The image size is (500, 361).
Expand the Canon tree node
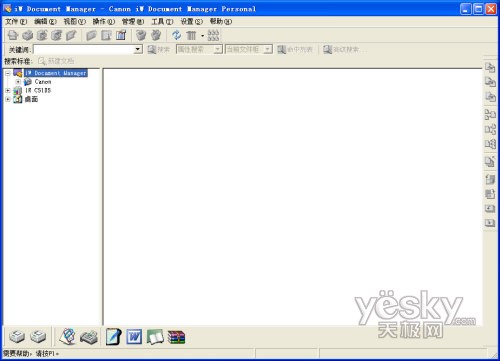pos(18,82)
